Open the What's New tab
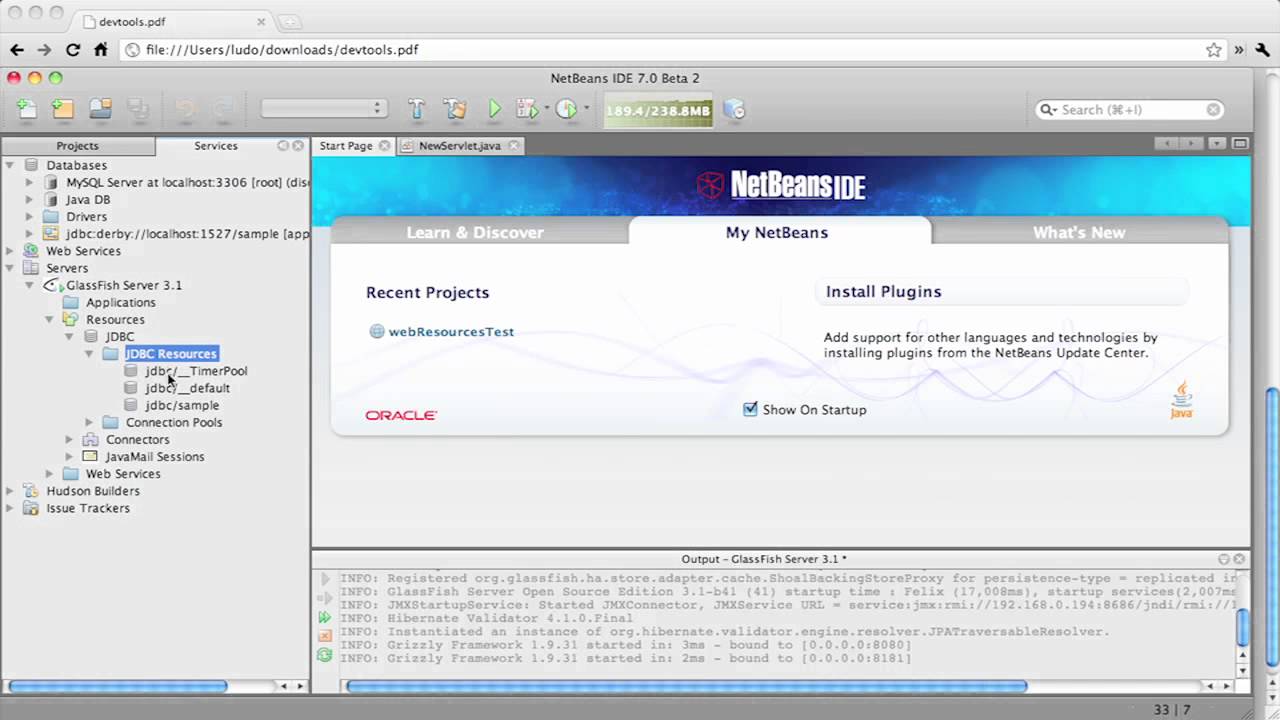The image size is (1280, 720). coord(1079,232)
